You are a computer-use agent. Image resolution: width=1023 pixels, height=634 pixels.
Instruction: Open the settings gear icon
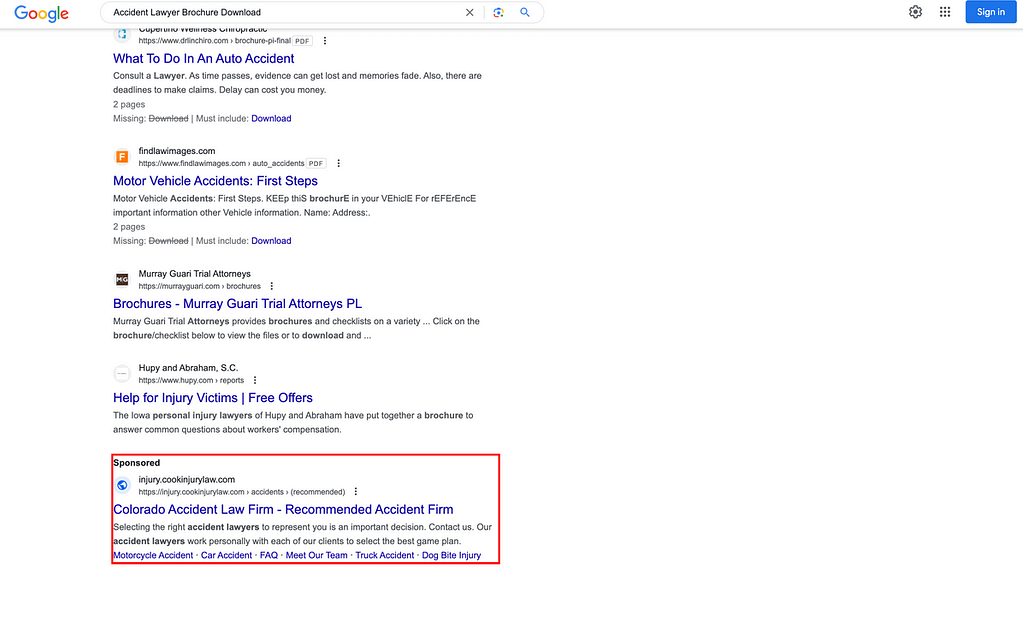click(x=915, y=12)
